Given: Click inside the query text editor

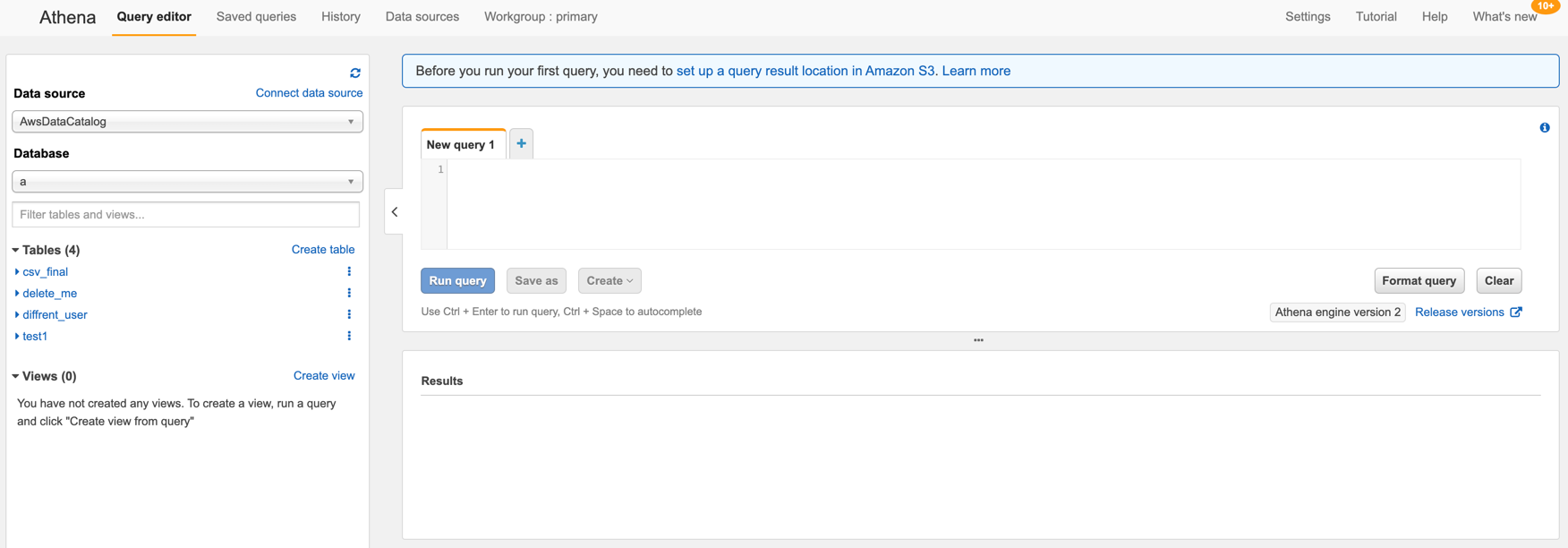Looking at the screenshot, I should (x=984, y=204).
